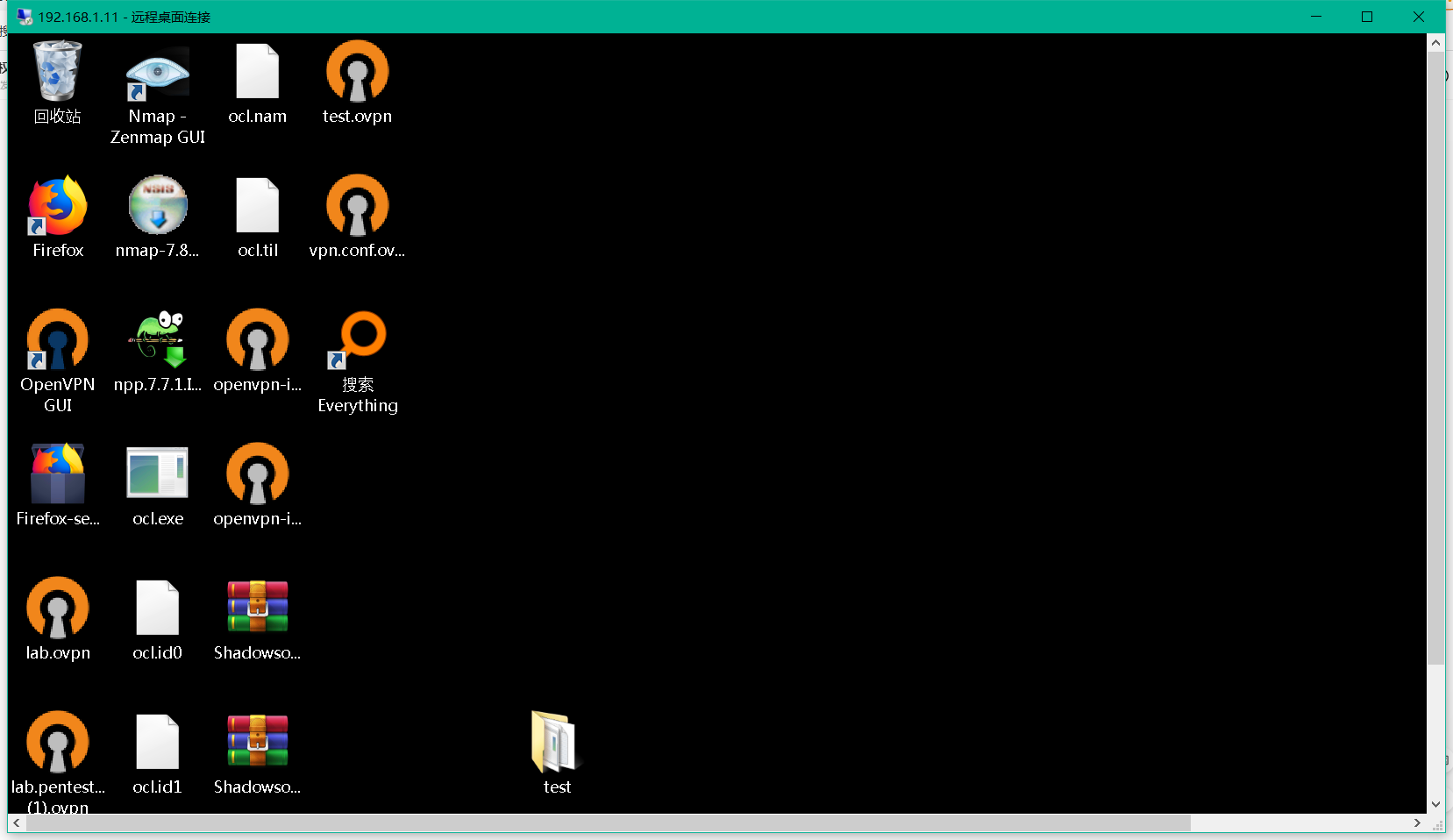Click the vertical scrollbar down arrow

[x=1435, y=805]
